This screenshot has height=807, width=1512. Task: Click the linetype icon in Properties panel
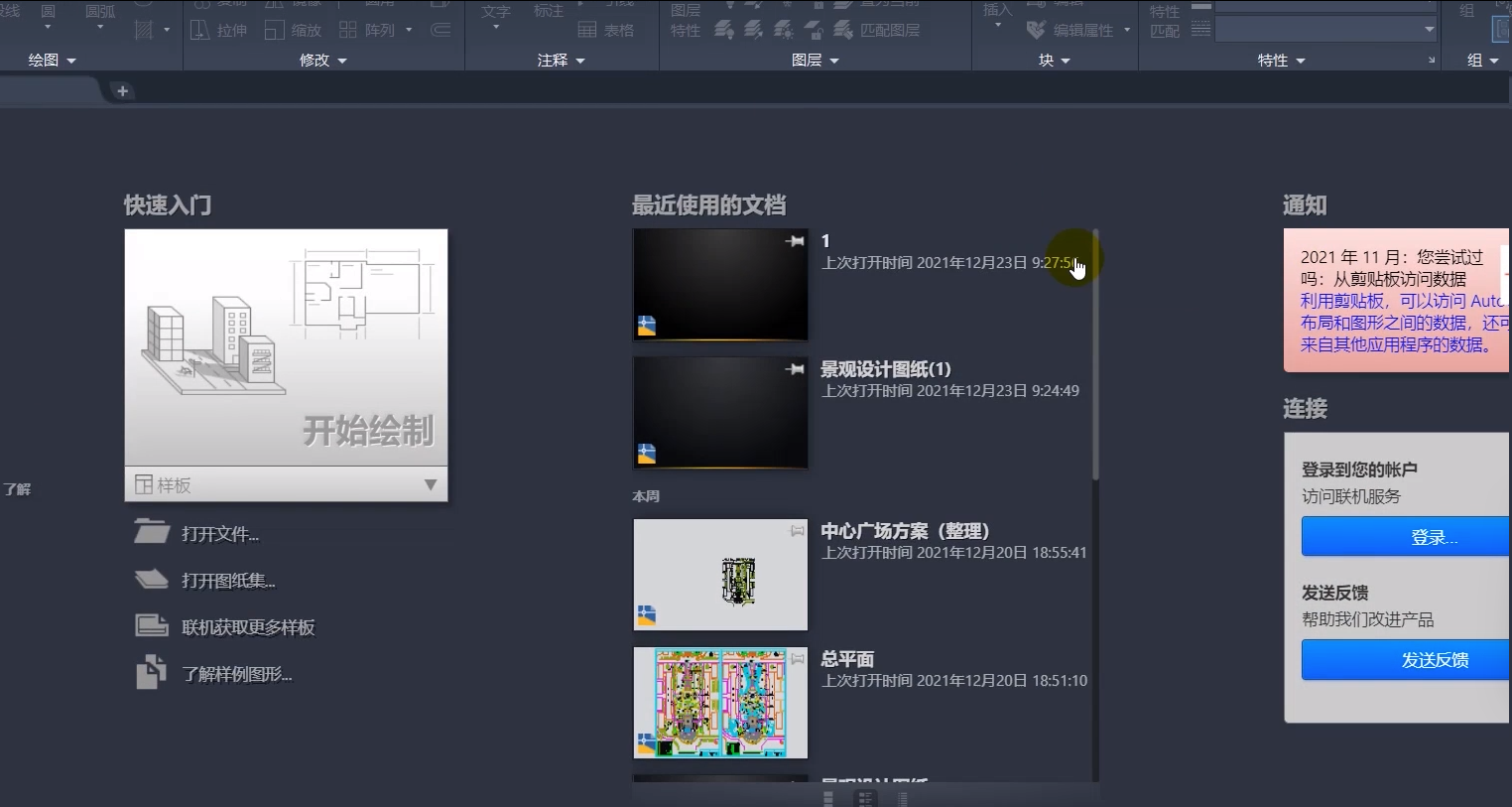[x=1200, y=30]
